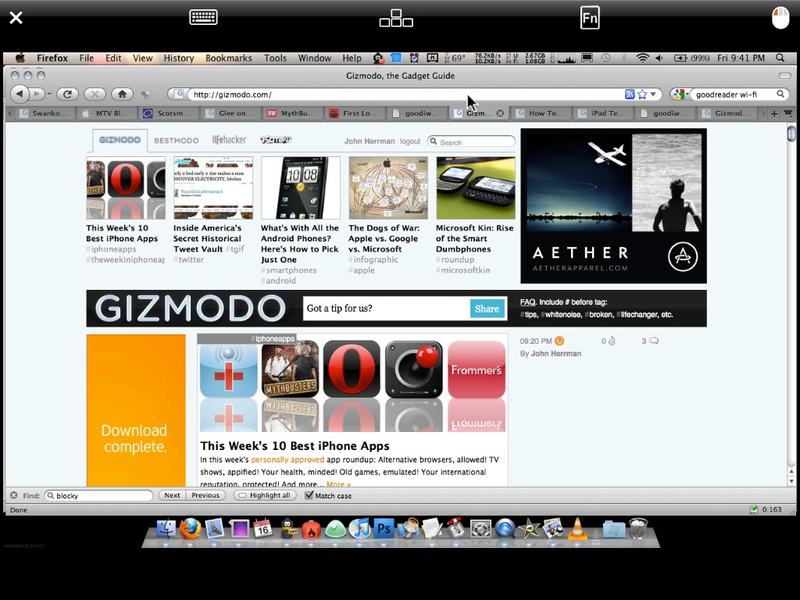
Task: Click the AETHER apparel advertisement
Action: 613,206
